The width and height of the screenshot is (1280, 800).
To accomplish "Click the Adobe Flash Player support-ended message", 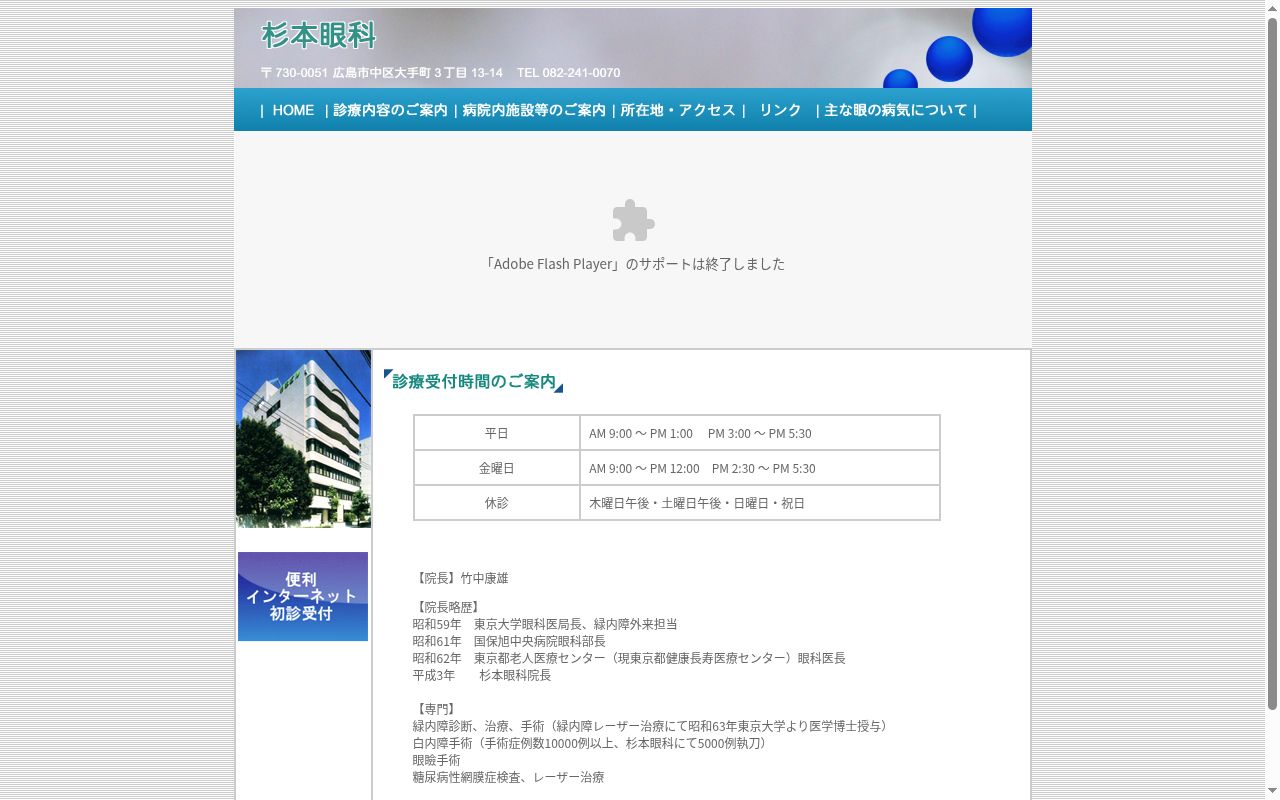I will 633,264.
